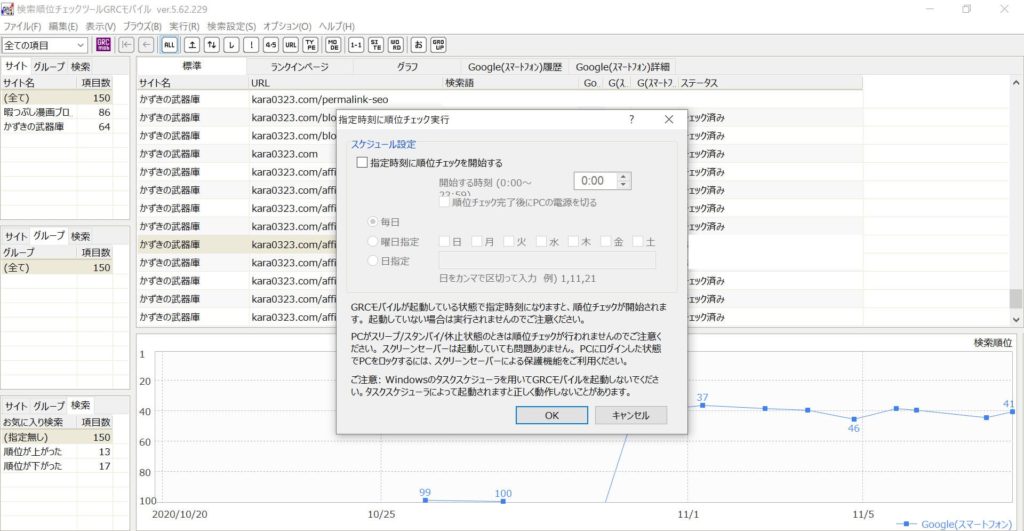Open the オプション(O) menu
This screenshot has height=531, width=1024.
click(287, 26)
